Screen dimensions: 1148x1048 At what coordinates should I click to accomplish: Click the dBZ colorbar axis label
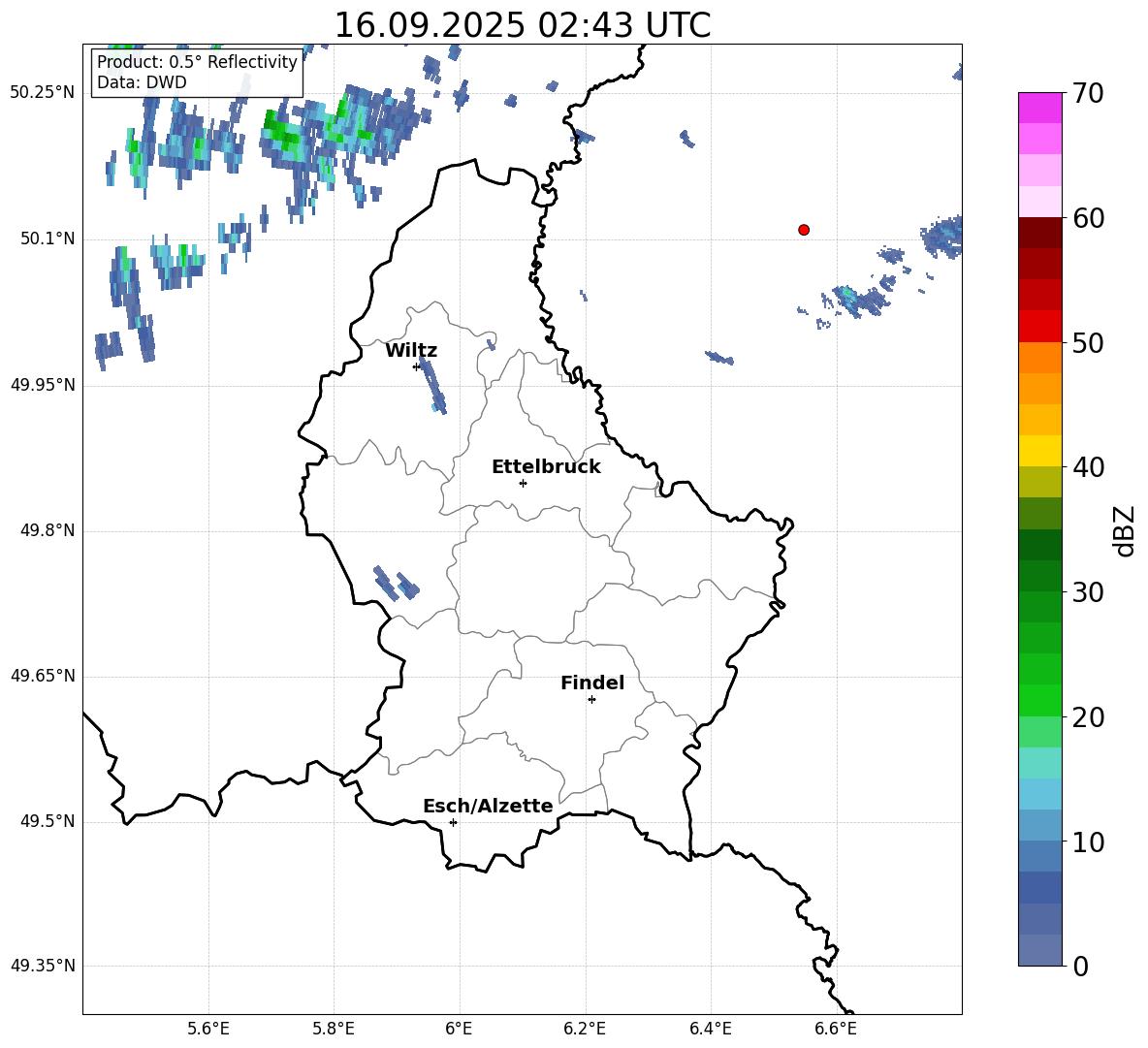click(x=1125, y=530)
